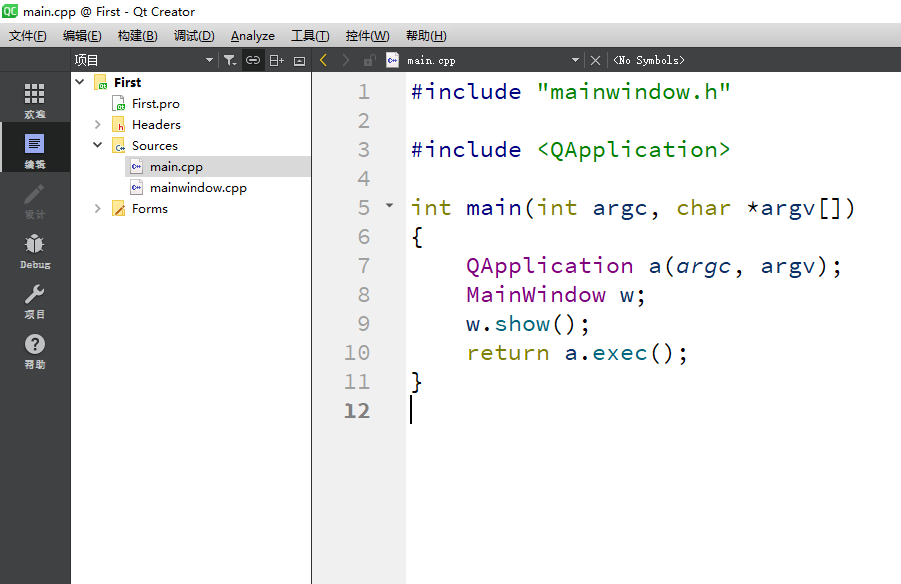Select mainwindow.cpp in project tree
This screenshot has height=584, width=901.
coord(198,187)
